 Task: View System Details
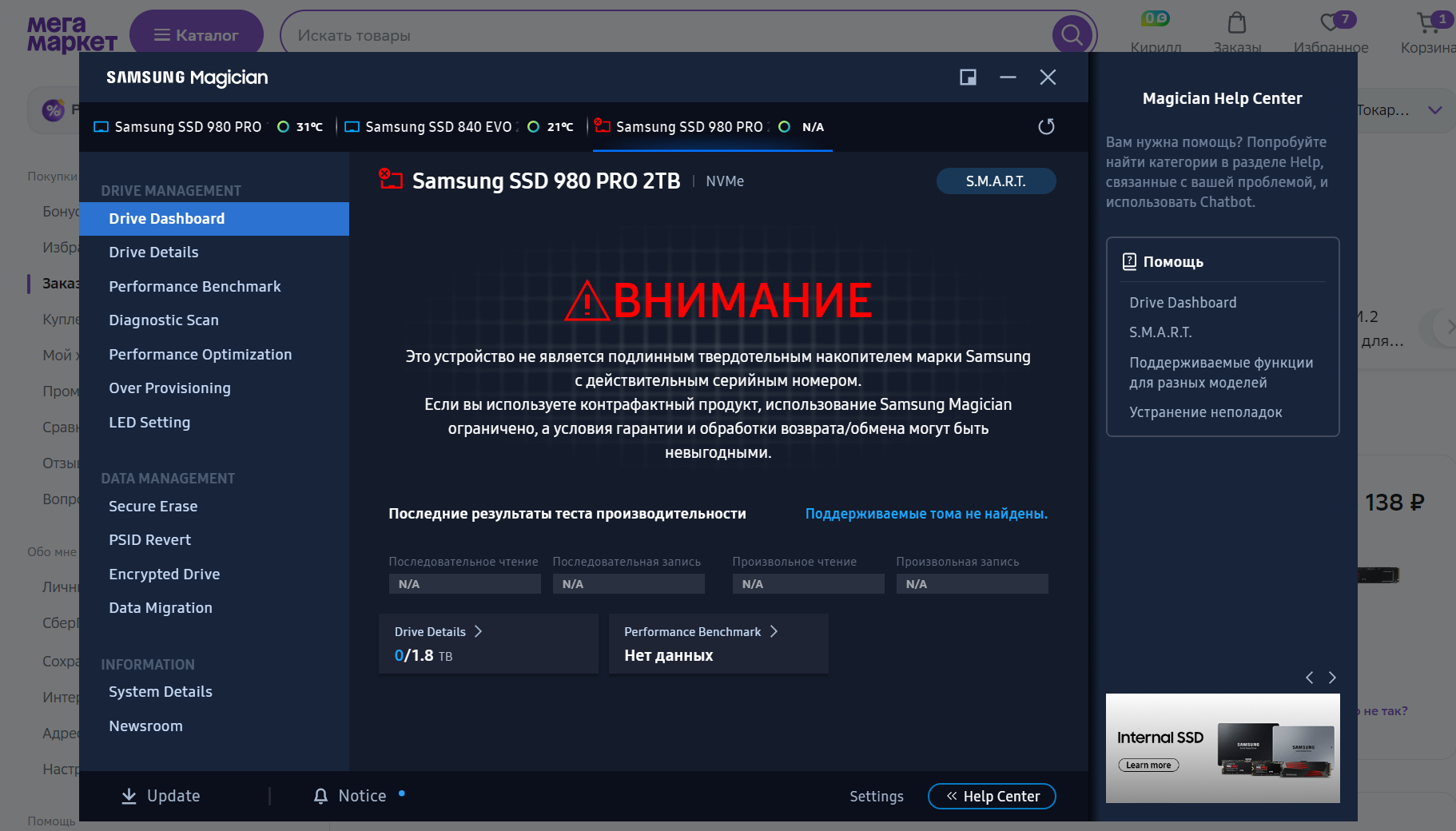(x=161, y=692)
